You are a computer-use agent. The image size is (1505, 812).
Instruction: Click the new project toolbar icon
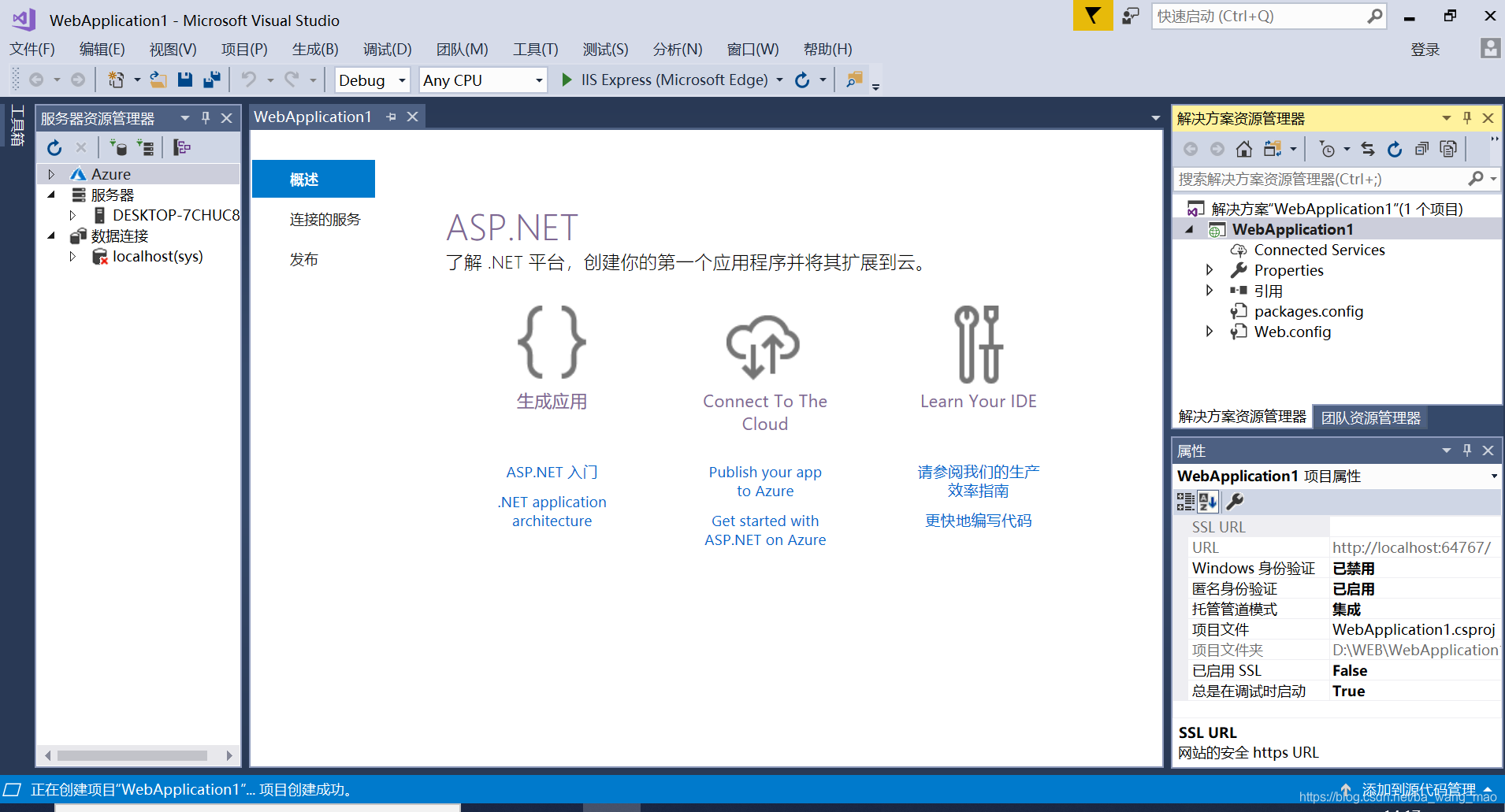click(x=116, y=80)
